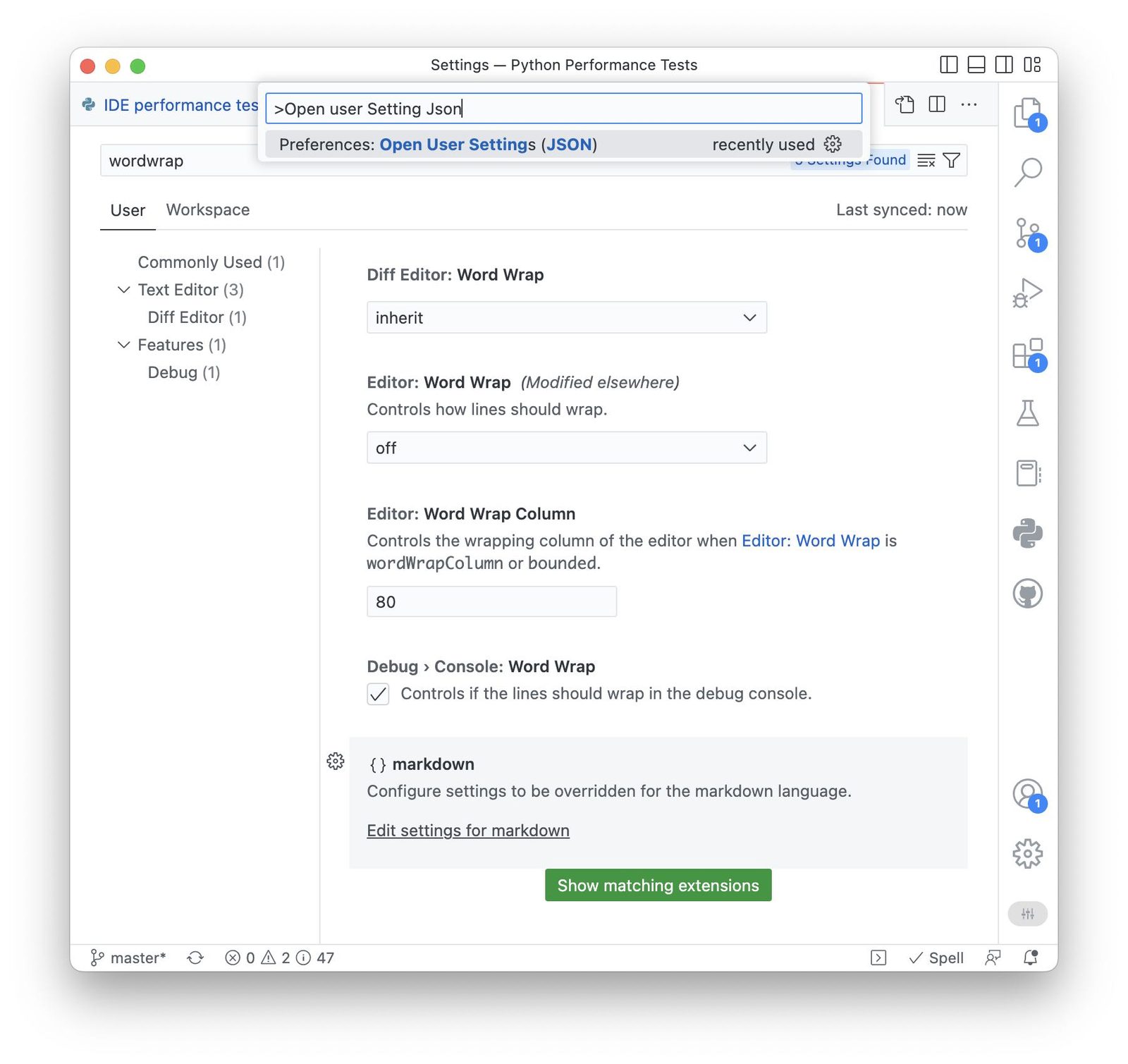Open the Search view icon
1128x1064 pixels.
(1027, 171)
